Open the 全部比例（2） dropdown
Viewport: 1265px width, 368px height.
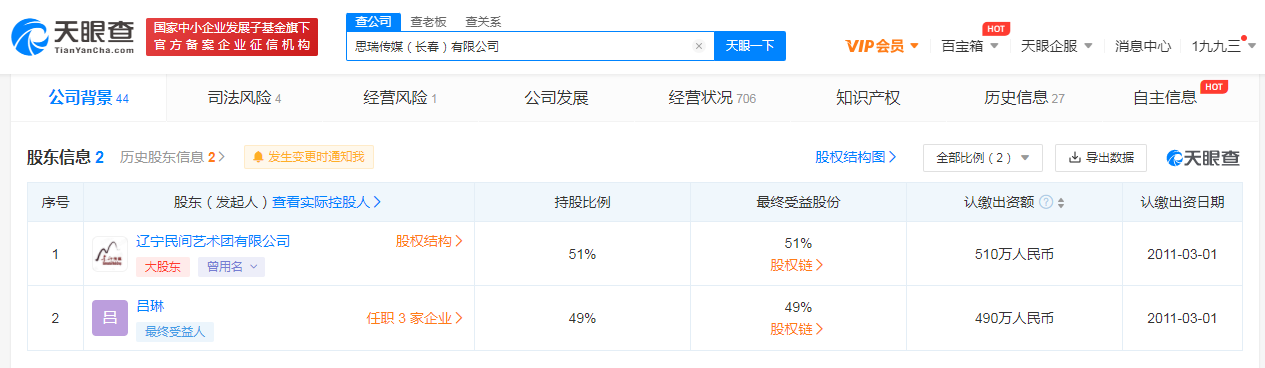(982, 157)
